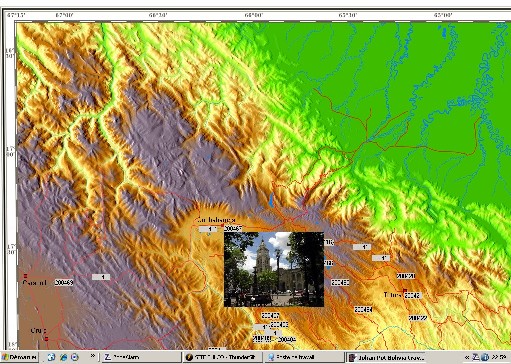Click the blue lake north of Cochabamba
The height and width of the screenshot is (364, 511).
coord(272,199)
